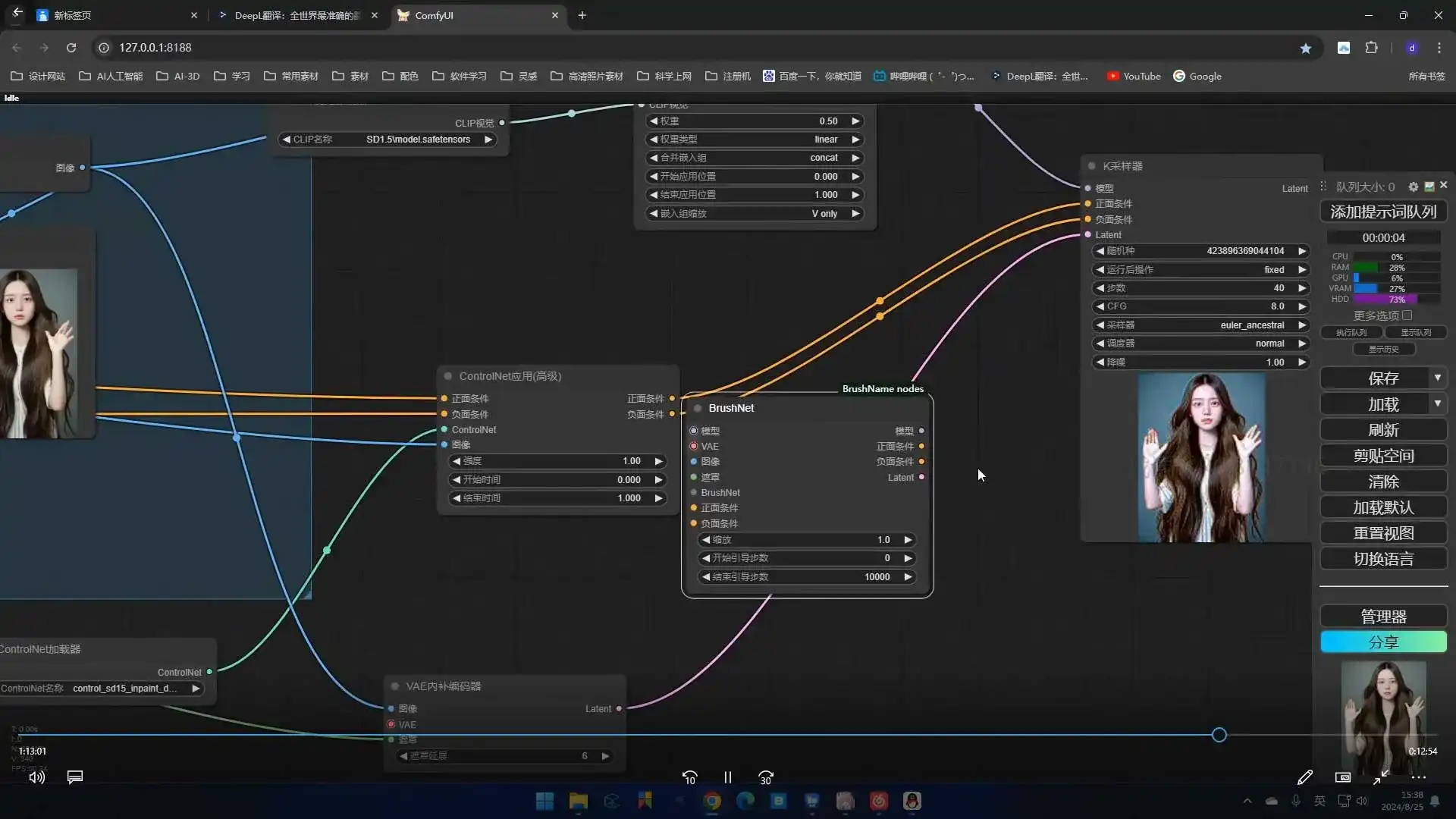1456x819 pixels.
Task: Expand dropdown arrow next to 保存 button
Action: tap(1437, 378)
